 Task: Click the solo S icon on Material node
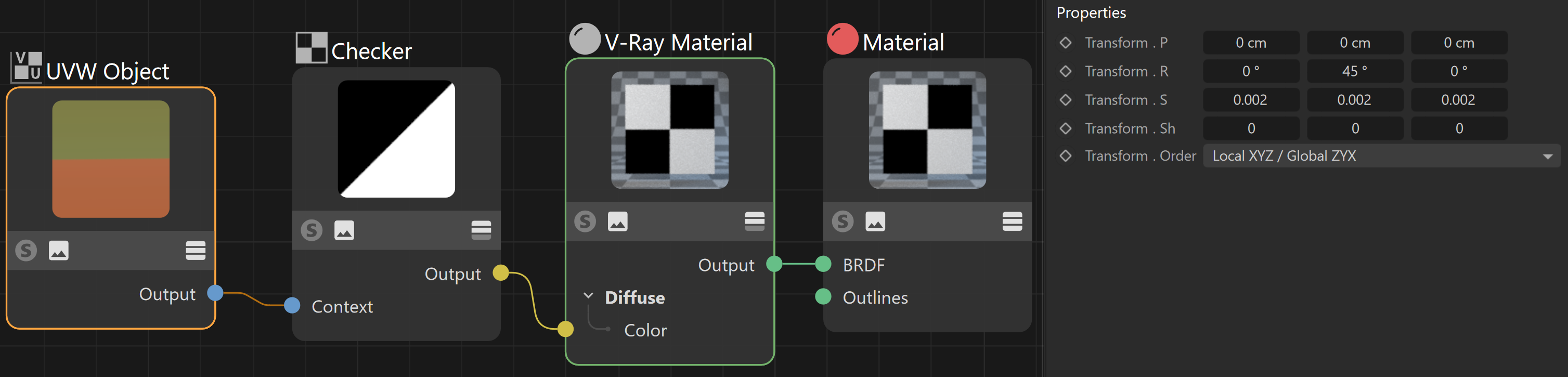coord(843,221)
